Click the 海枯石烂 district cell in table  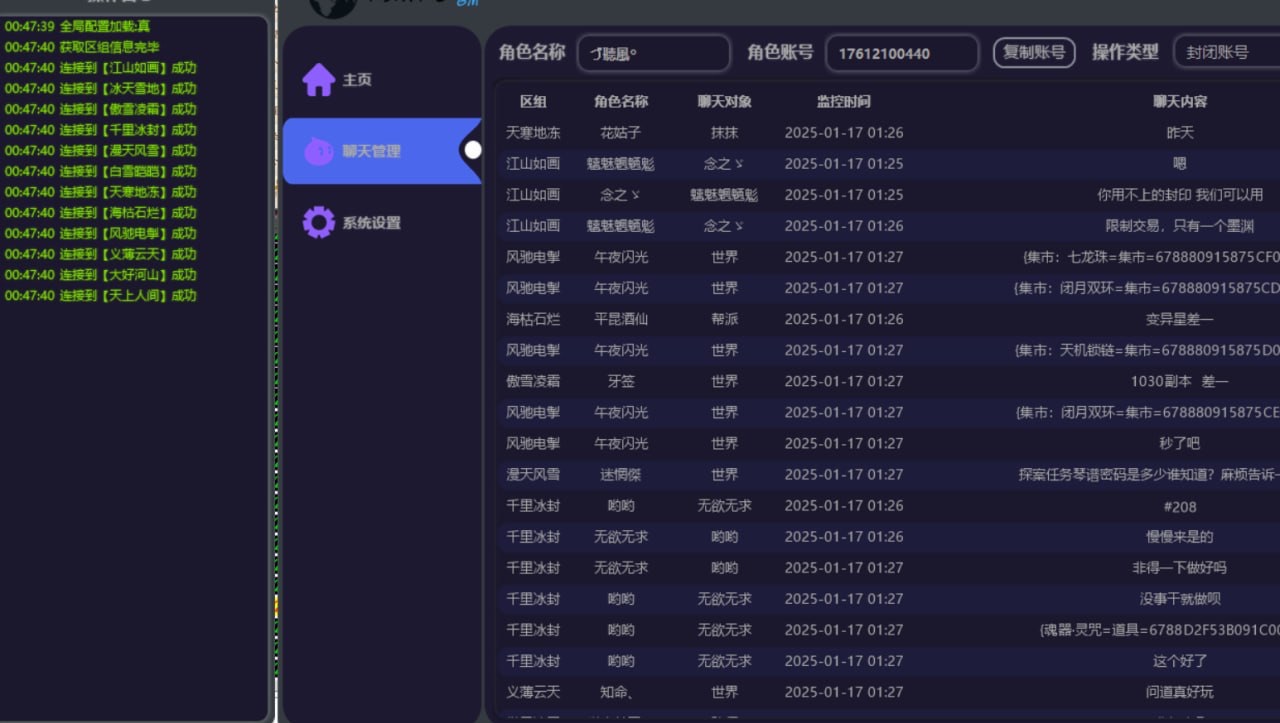coord(533,319)
